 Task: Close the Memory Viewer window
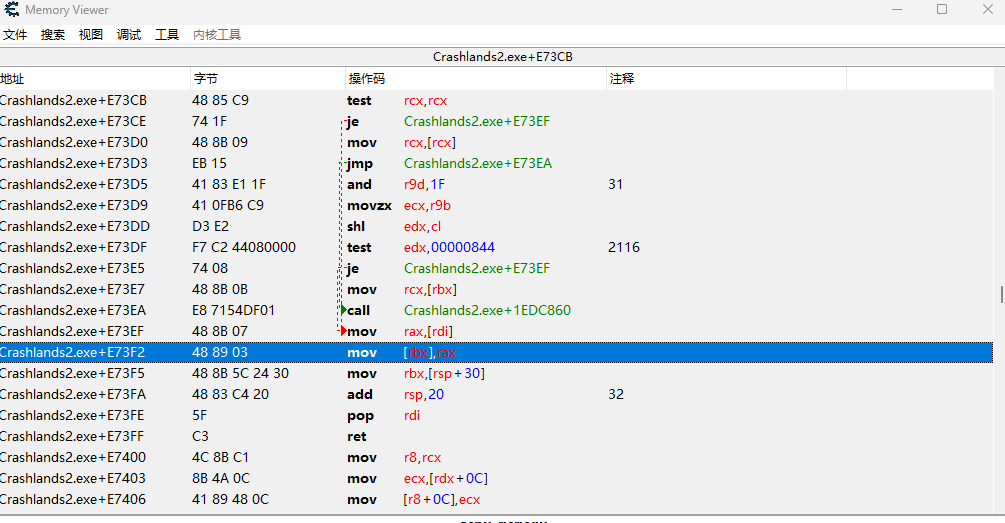(988, 10)
